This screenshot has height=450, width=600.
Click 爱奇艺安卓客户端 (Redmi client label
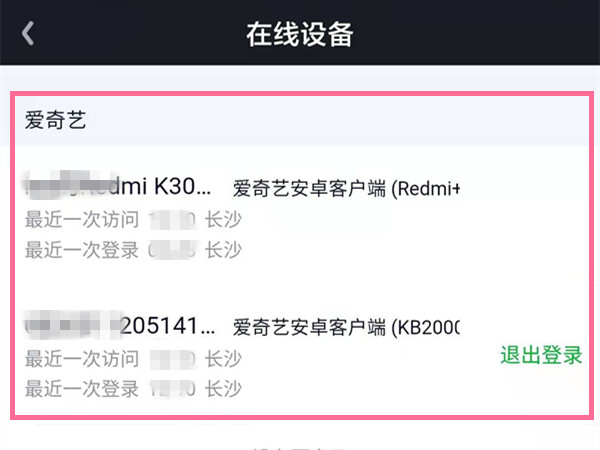tap(346, 188)
